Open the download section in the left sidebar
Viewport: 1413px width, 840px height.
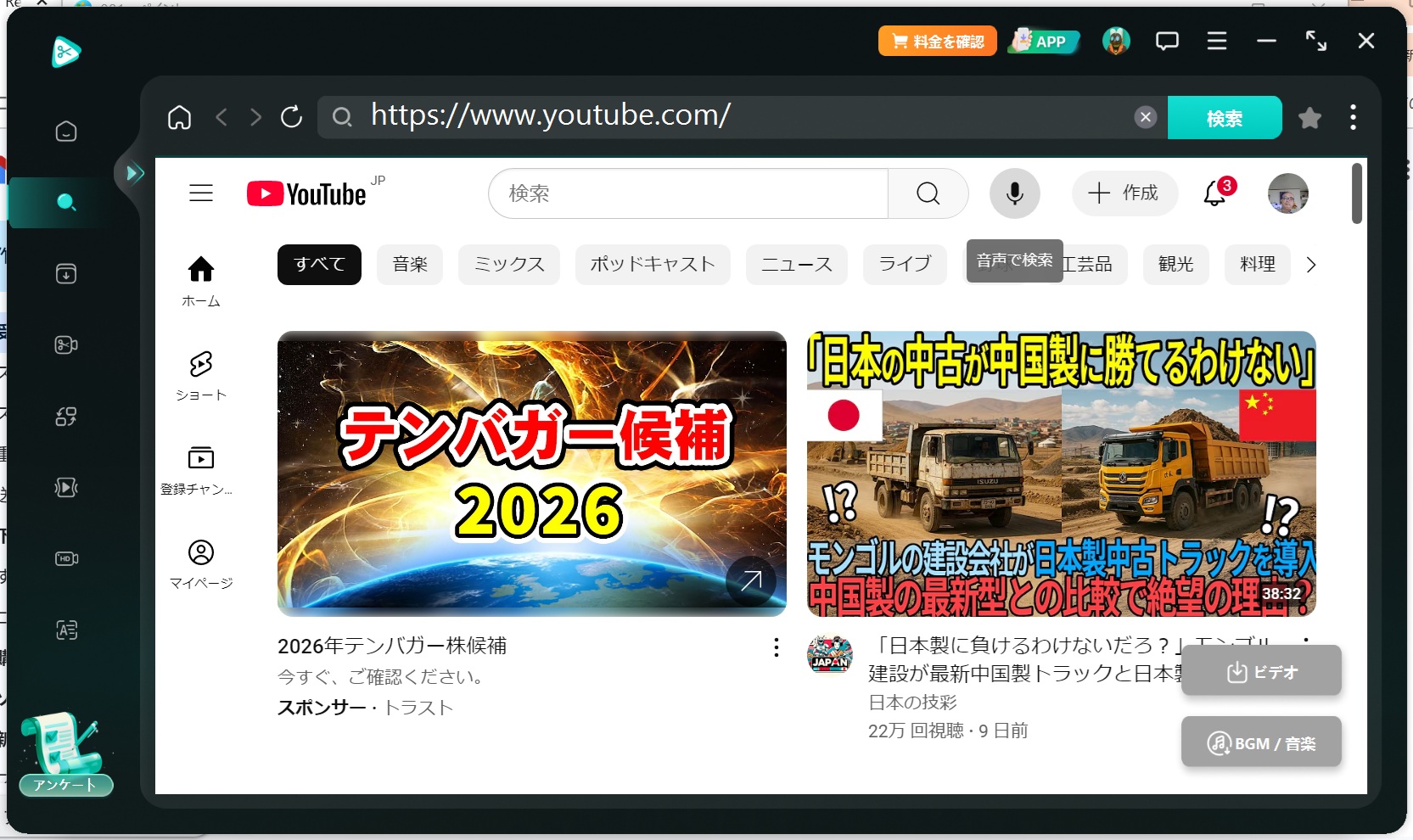tap(66, 273)
